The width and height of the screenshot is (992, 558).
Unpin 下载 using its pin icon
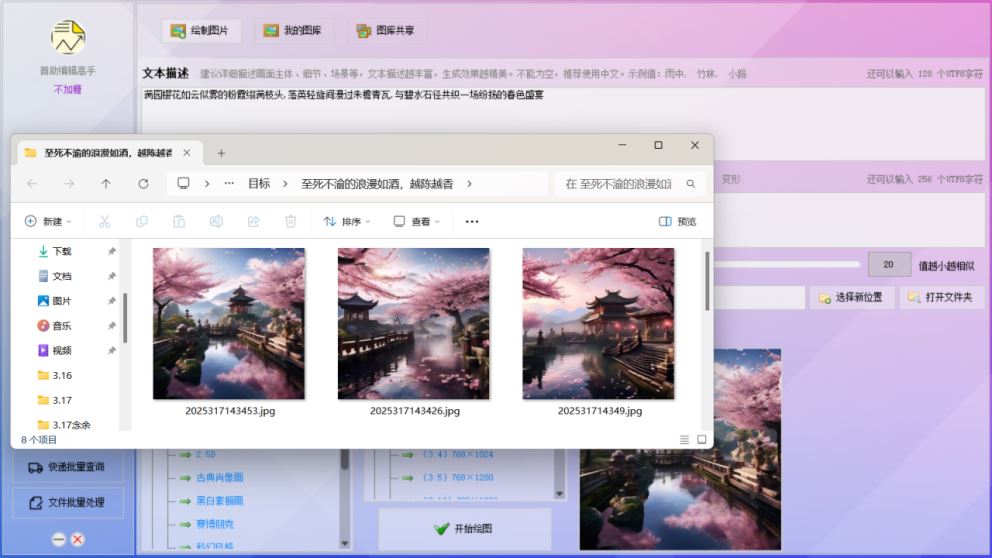112,251
